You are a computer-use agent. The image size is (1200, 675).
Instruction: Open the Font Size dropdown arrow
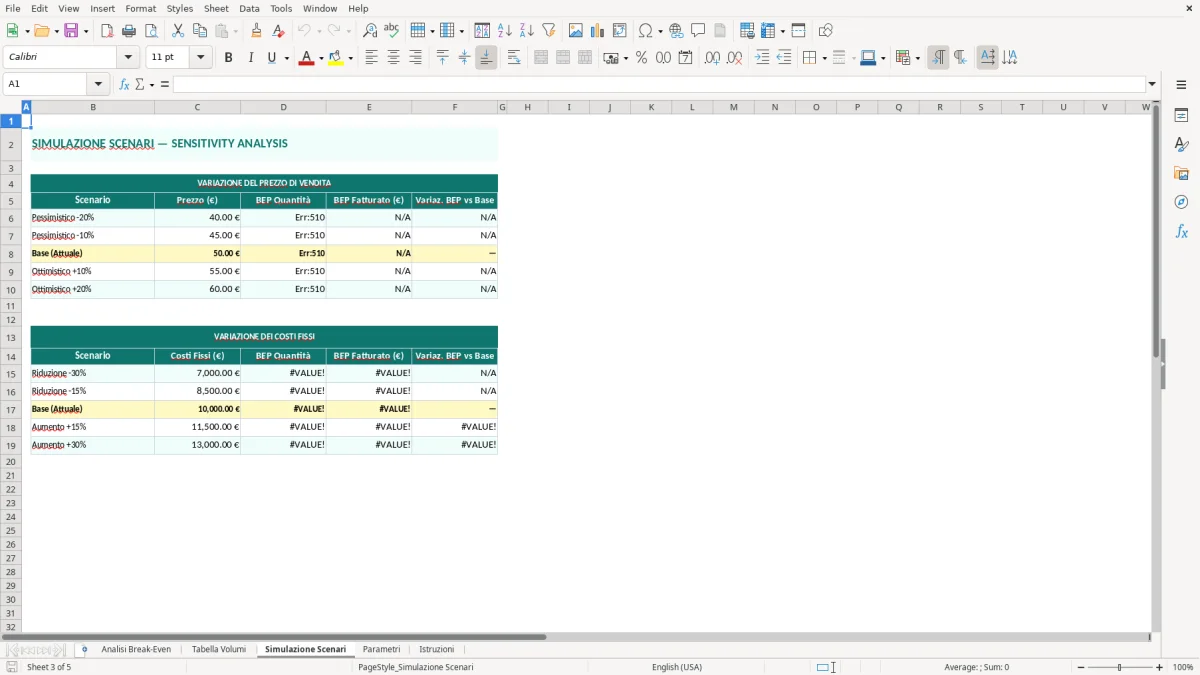click(x=201, y=58)
